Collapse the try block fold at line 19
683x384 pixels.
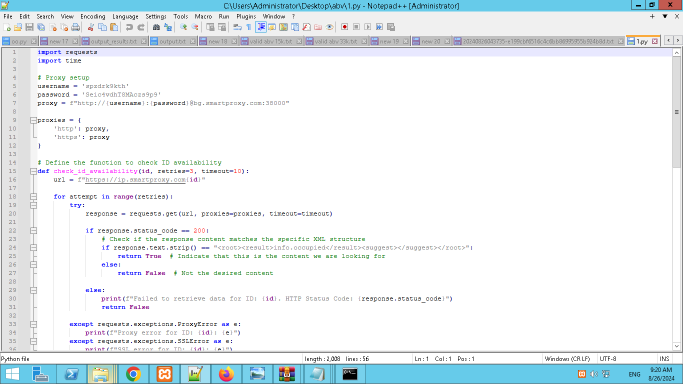pyautogui.click(x=34, y=205)
